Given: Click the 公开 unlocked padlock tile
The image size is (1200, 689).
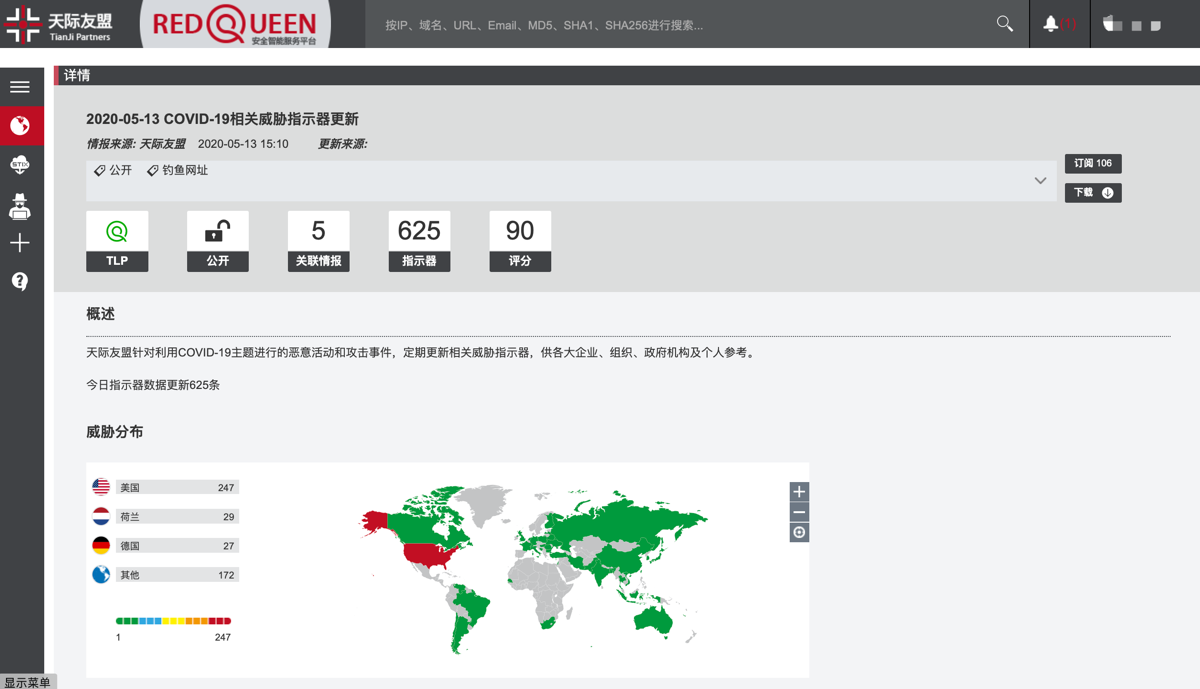Looking at the screenshot, I should pyautogui.click(x=218, y=241).
